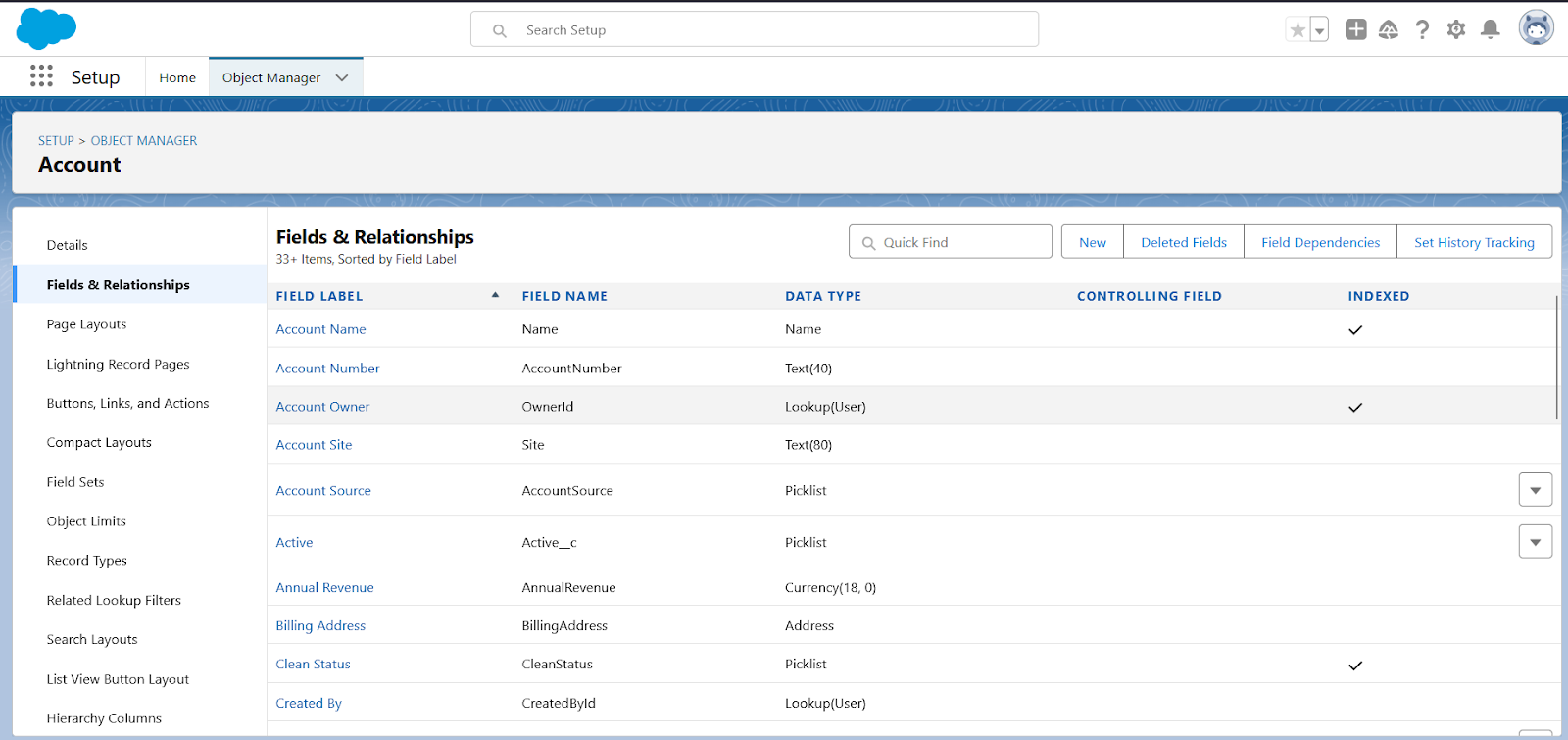Open the Favorites list dropdown arrow

tap(1320, 30)
